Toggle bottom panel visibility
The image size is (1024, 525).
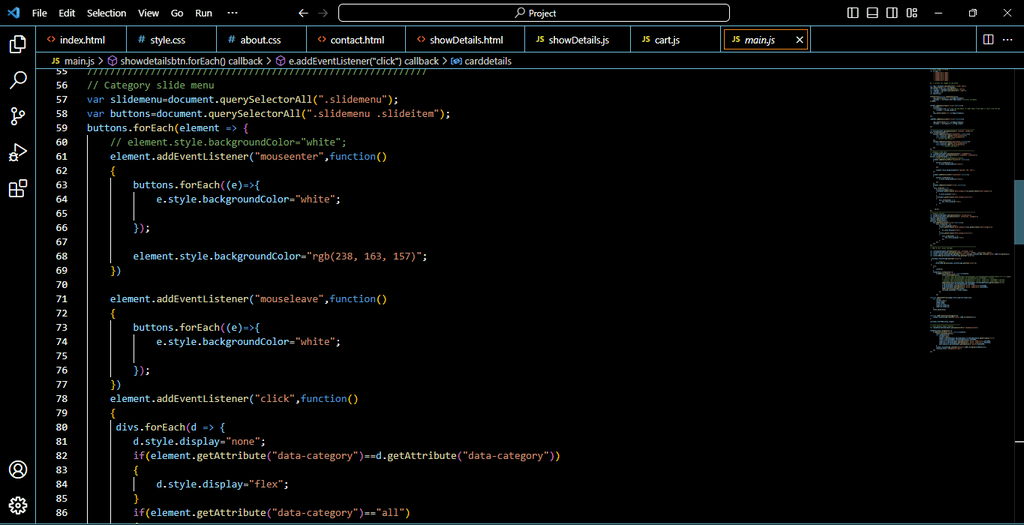pyautogui.click(x=872, y=13)
